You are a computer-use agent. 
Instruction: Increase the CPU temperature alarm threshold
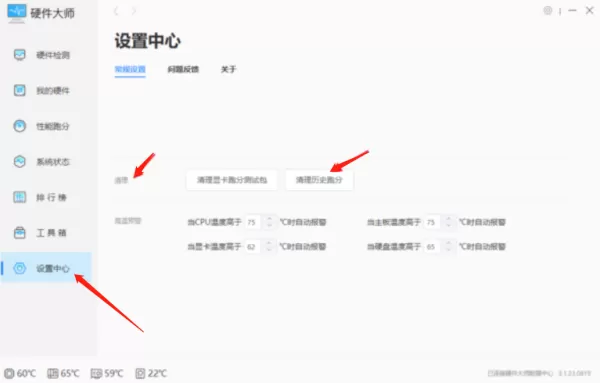269,219
